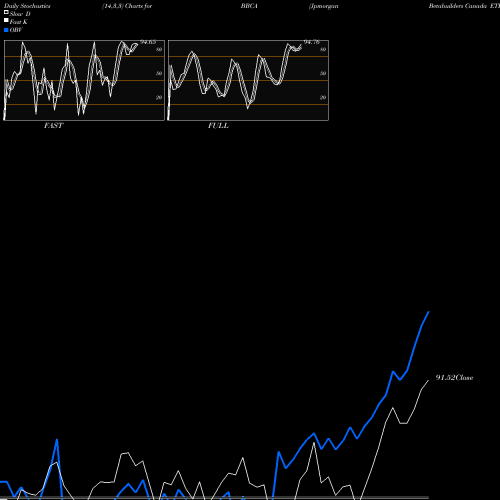Click the '91.52Close' price label
Viewport: 500px width, 500px height.
coord(454,378)
